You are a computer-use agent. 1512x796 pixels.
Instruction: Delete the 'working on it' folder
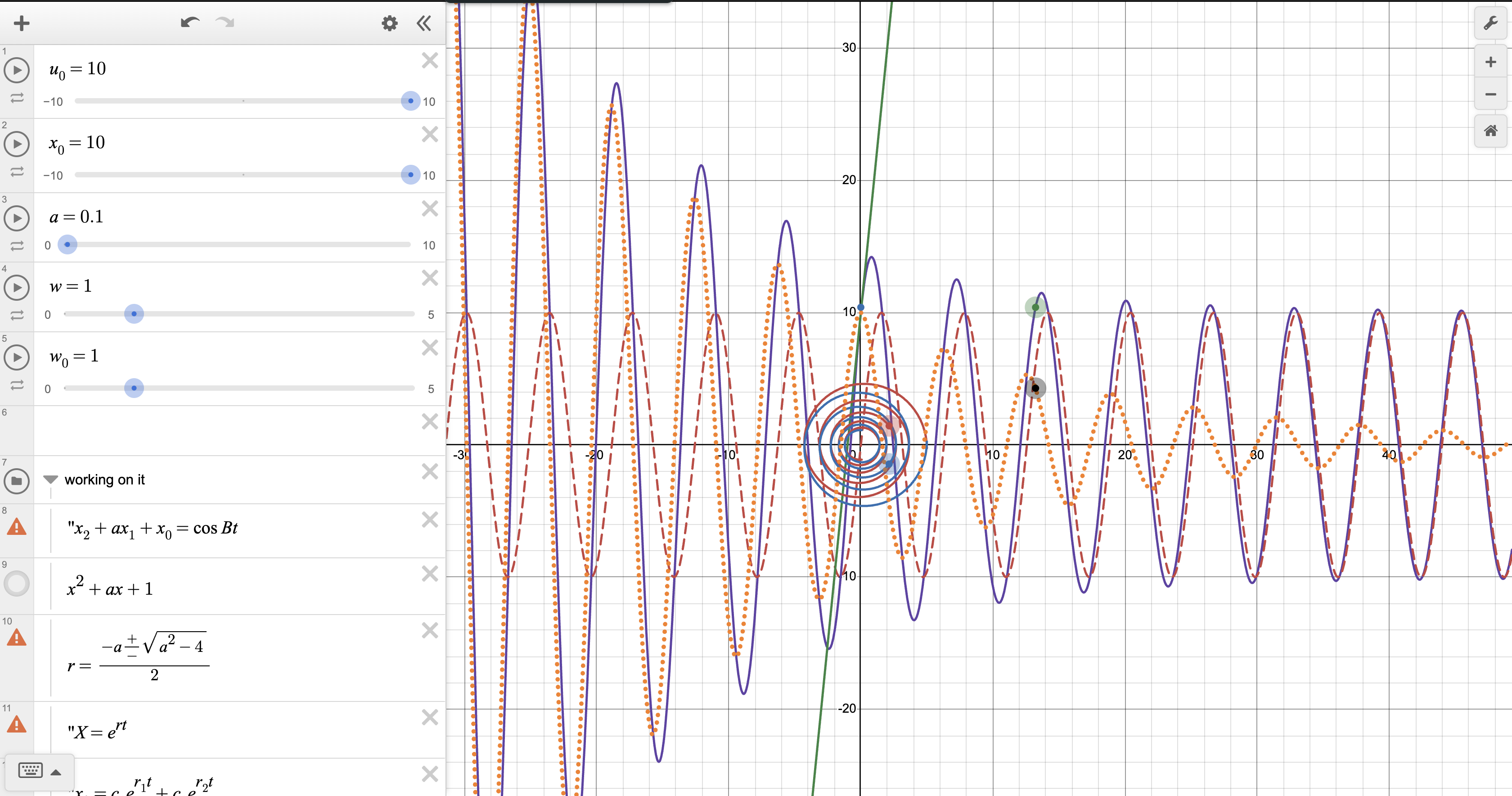tap(430, 471)
